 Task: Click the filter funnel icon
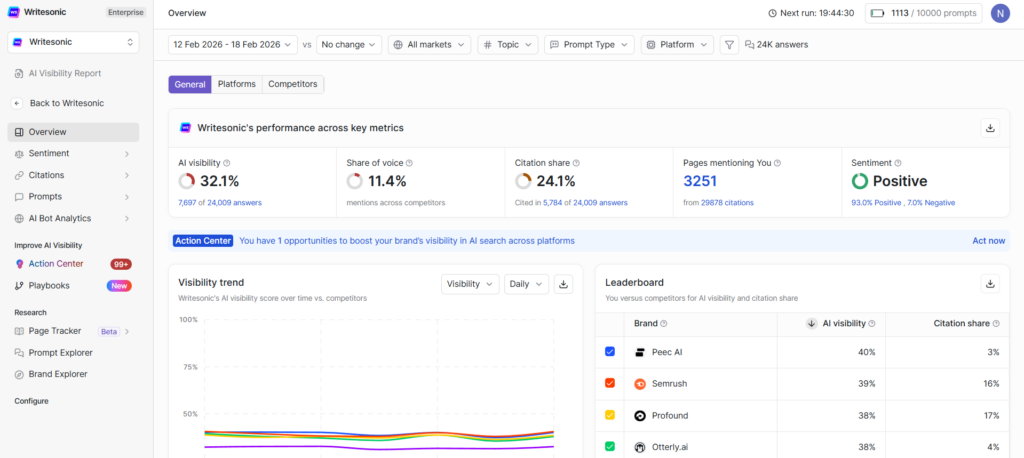(x=729, y=45)
